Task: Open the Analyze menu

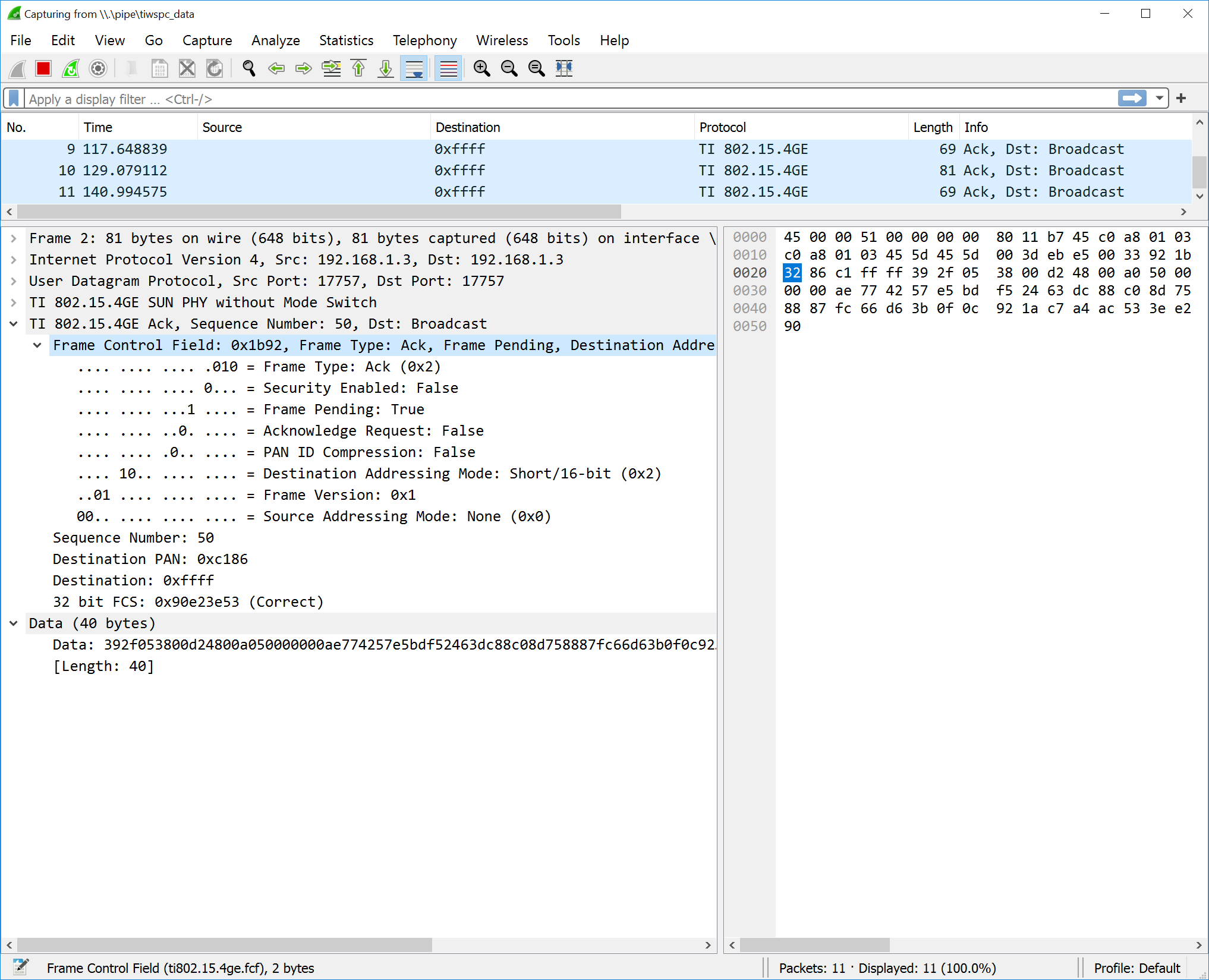Action: point(276,40)
